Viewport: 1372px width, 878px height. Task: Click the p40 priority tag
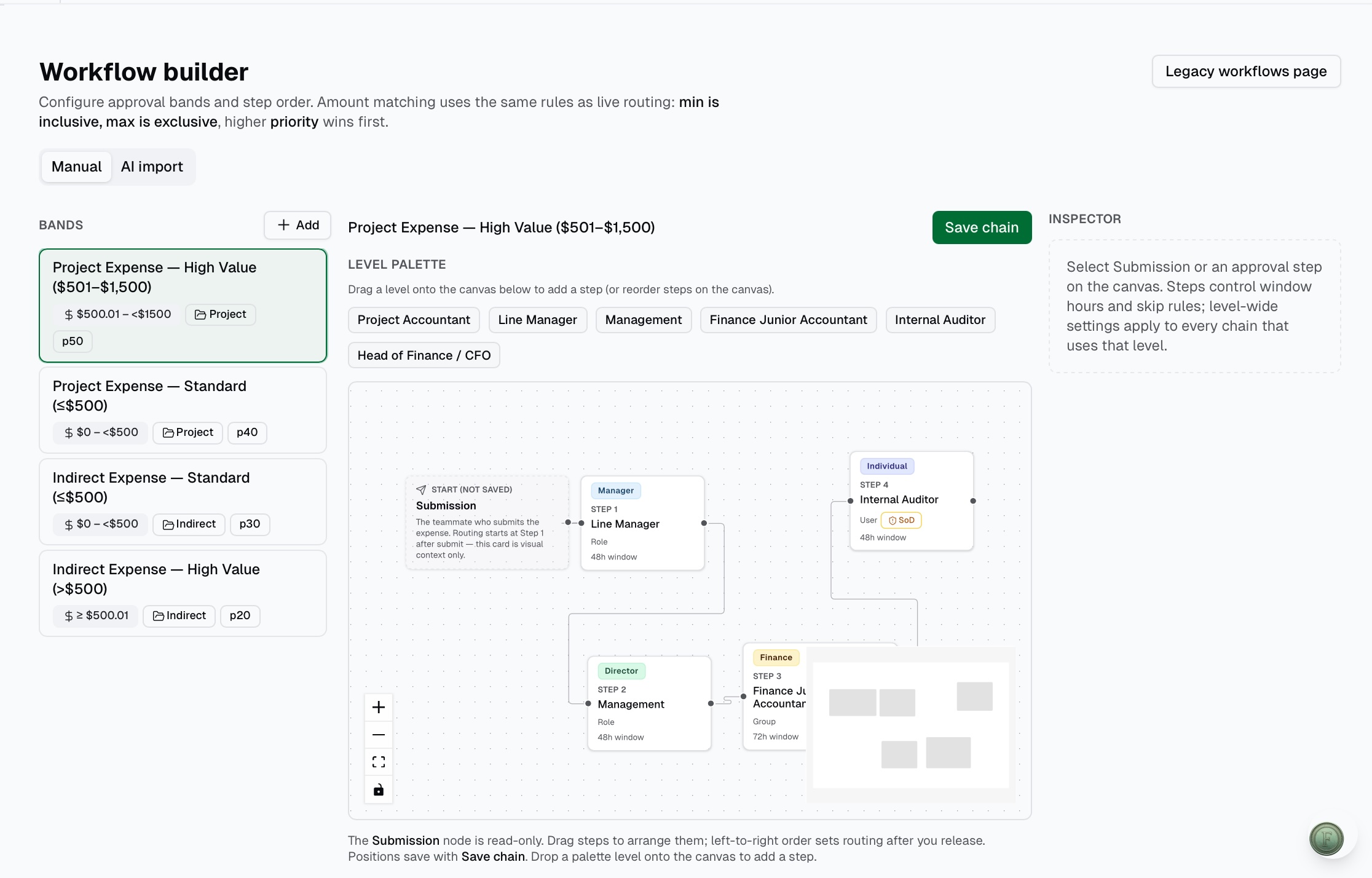click(x=247, y=432)
